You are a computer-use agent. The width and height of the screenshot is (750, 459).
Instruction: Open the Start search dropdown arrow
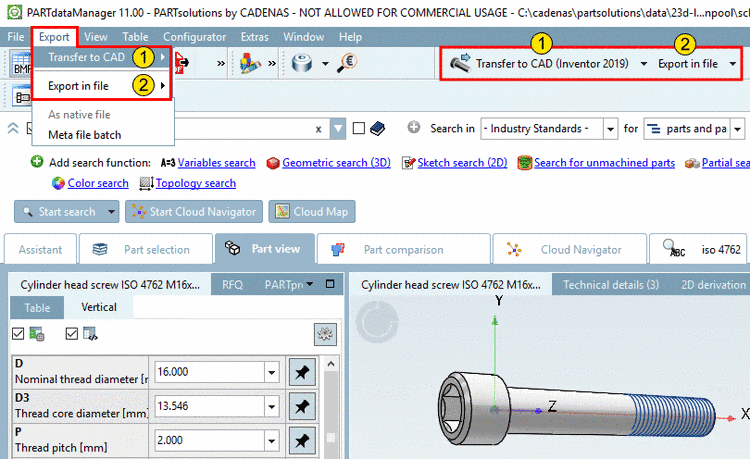111,212
